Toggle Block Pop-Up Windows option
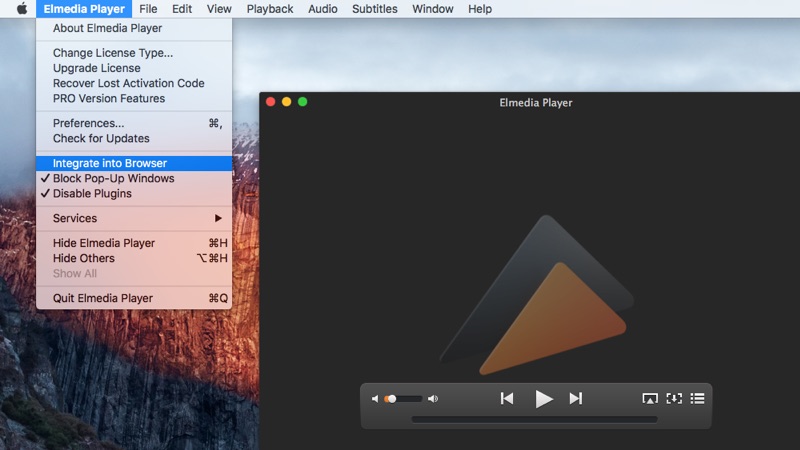Image resolution: width=800 pixels, height=450 pixels. point(134,179)
